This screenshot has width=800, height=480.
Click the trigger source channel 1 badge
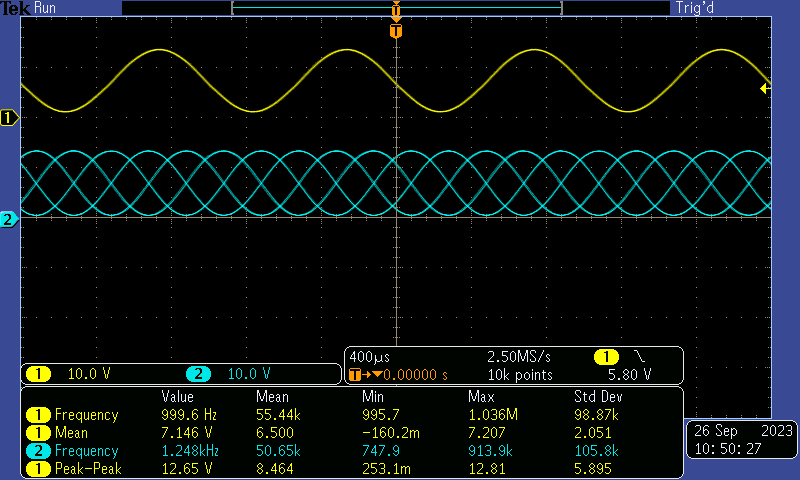point(606,357)
